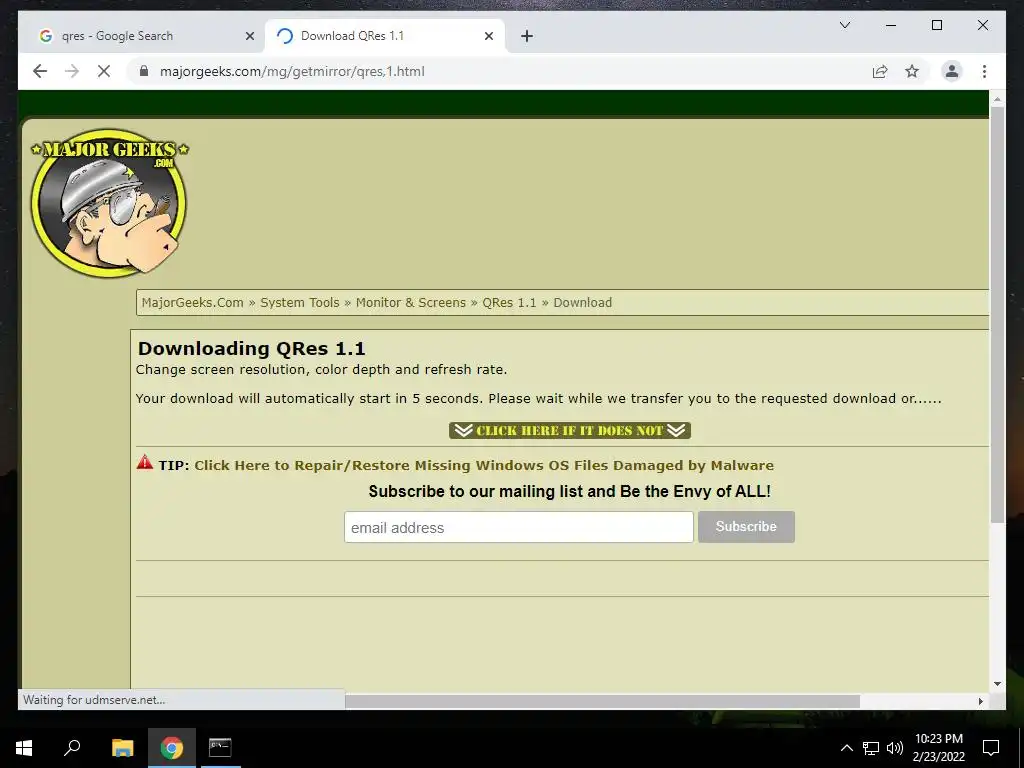The width and height of the screenshot is (1024, 768).
Task: Open the Chrome profile avatar
Action: pyautogui.click(x=952, y=71)
